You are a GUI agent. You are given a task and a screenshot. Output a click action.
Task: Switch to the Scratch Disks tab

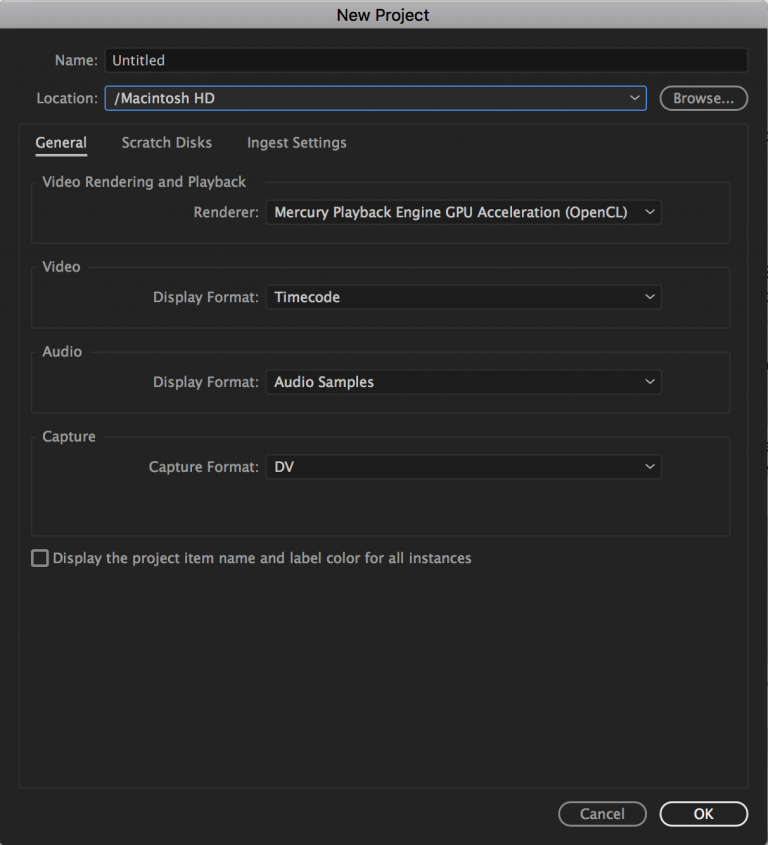pyautogui.click(x=166, y=143)
